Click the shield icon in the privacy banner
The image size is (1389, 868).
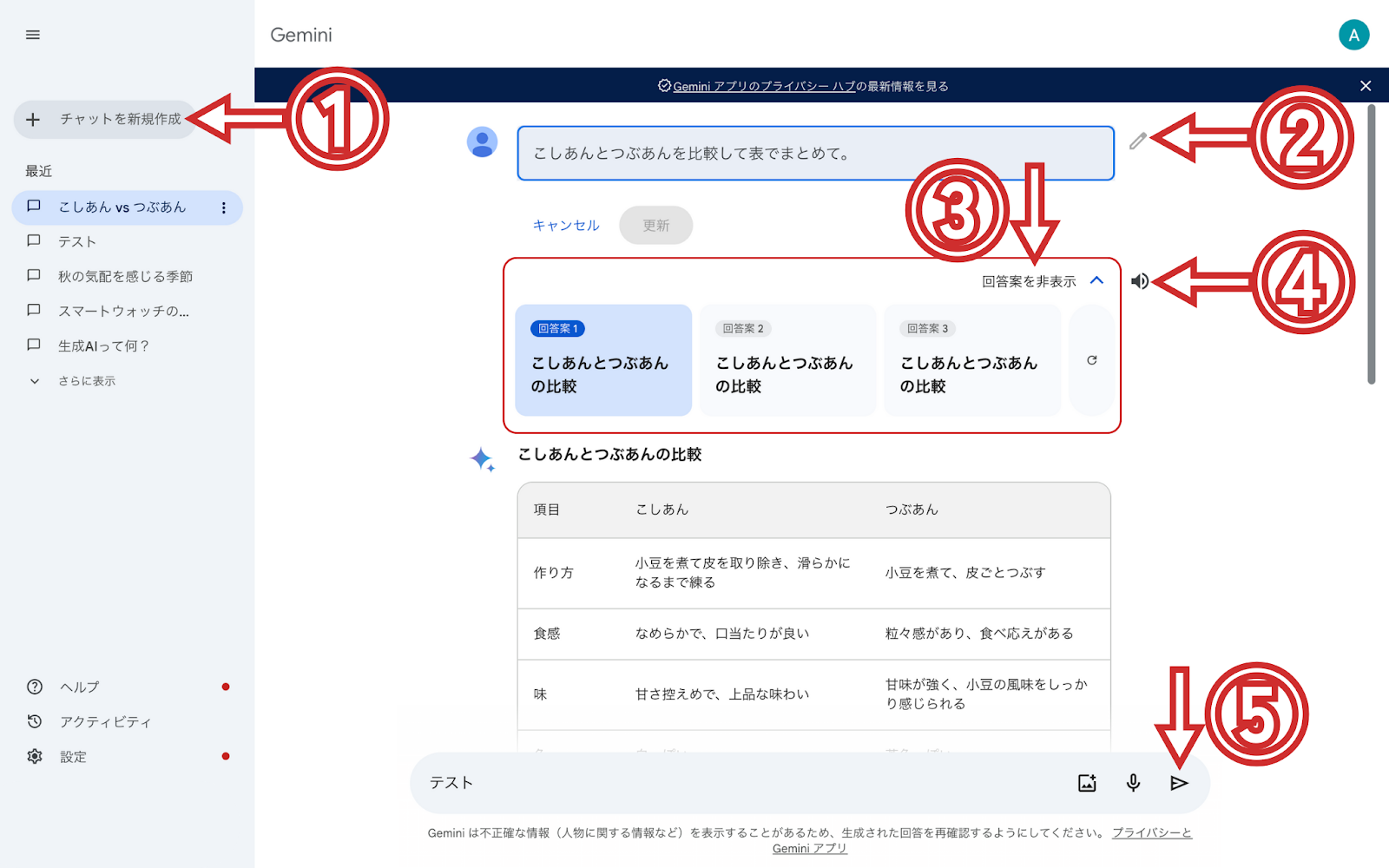coord(664,86)
